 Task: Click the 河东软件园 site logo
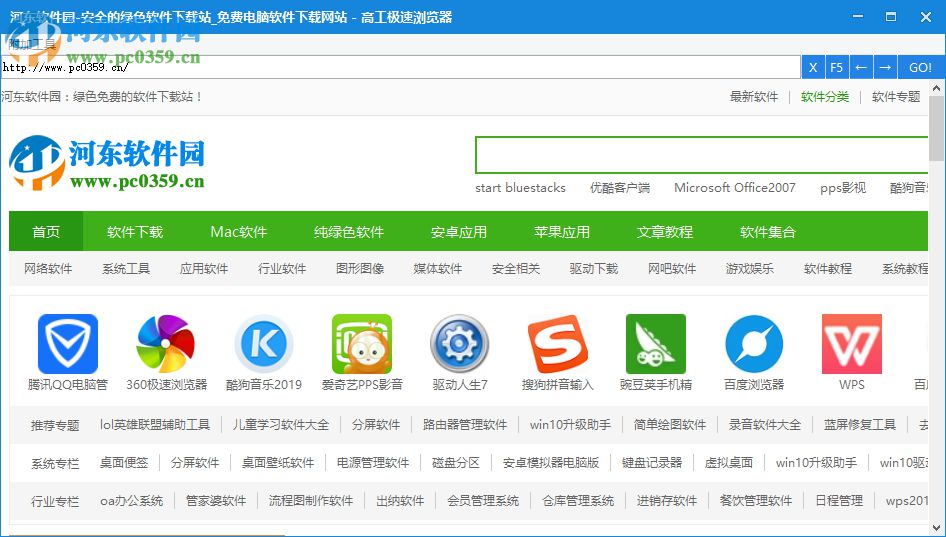tap(107, 162)
